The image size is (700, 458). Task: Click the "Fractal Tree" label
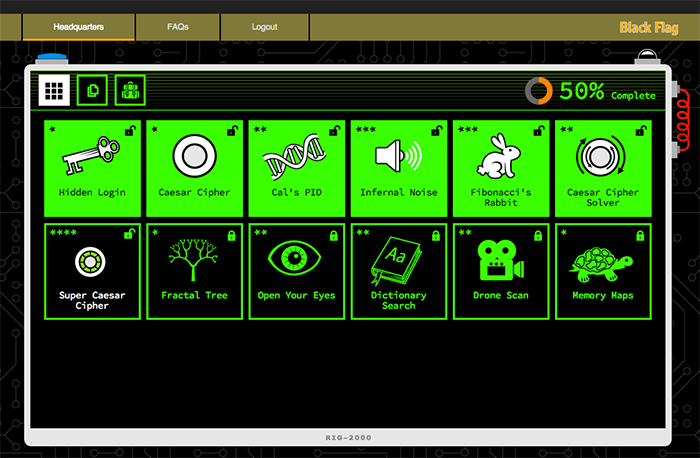(194, 296)
